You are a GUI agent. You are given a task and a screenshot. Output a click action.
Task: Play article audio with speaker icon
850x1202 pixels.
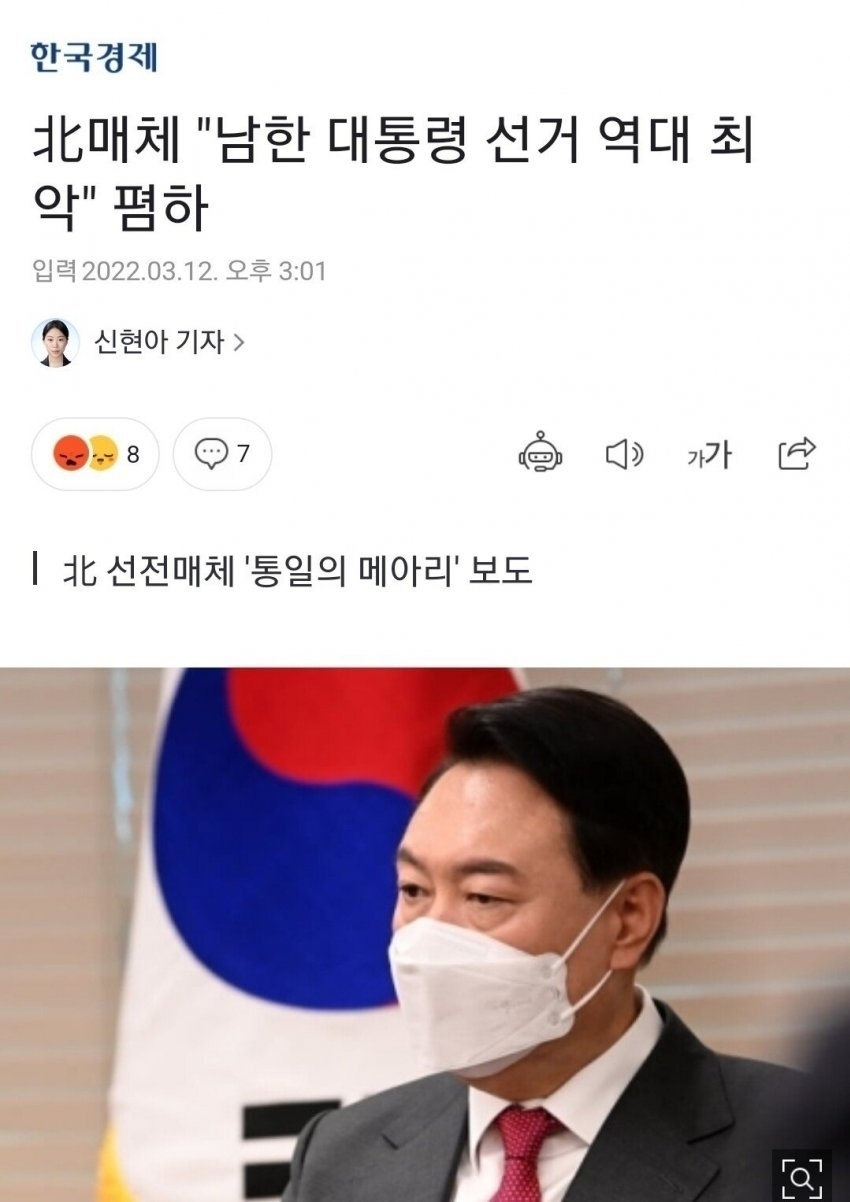pos(625,455)
